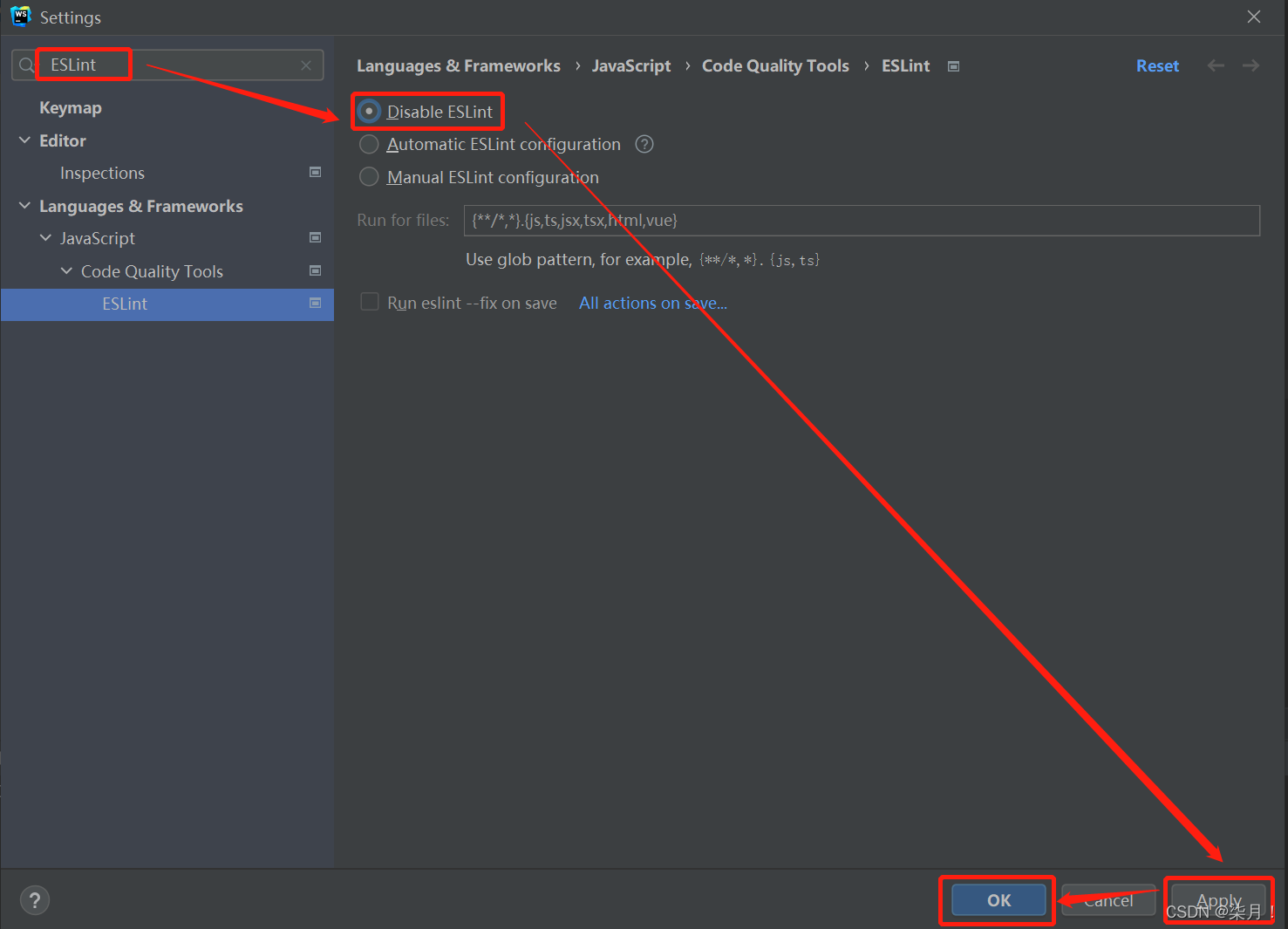Click the Run for files pattern field

click(x=862, y=220)
